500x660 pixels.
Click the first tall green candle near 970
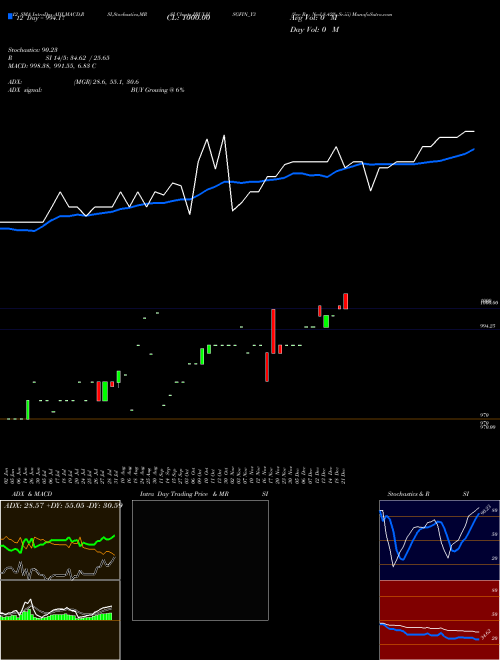point(28,410)
